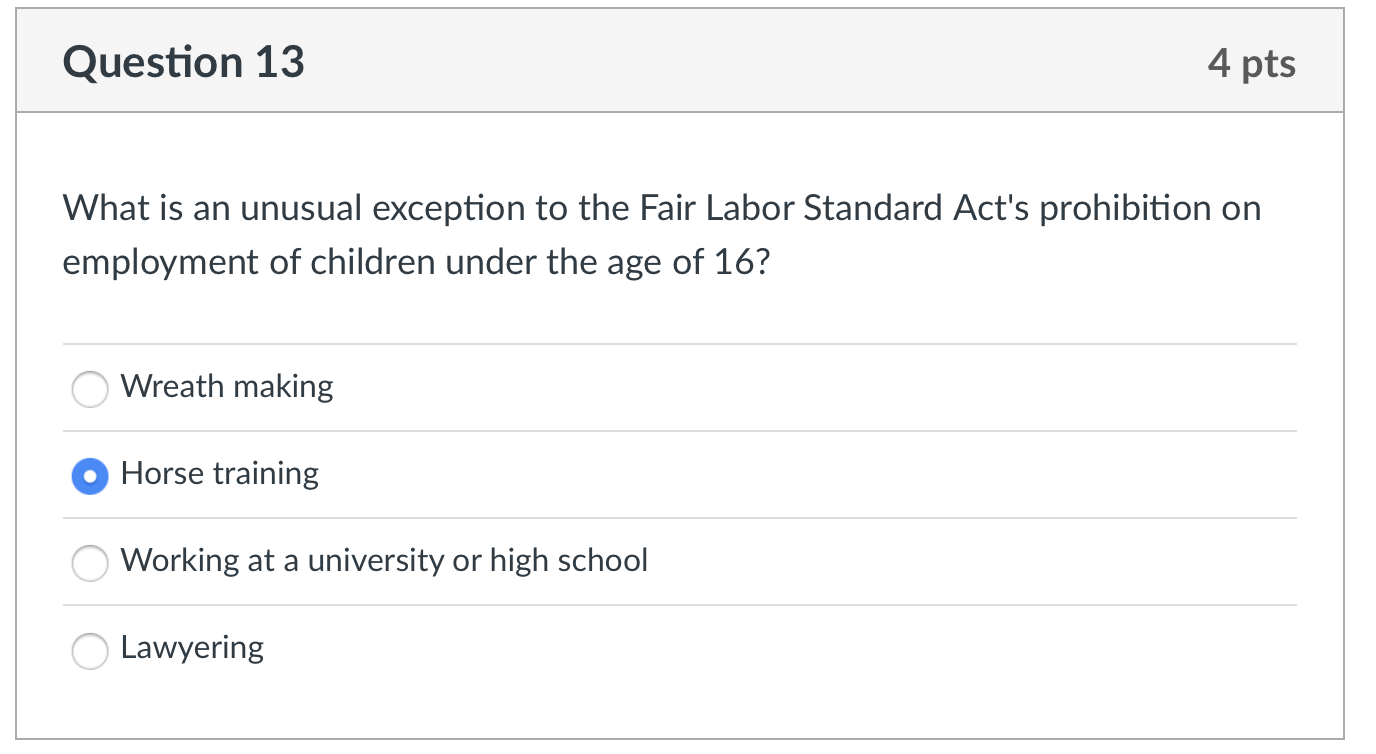The width and height of the screenshot is (1376, 754).
Task: Click the Working at a university answer text
Action: point(384,562)
